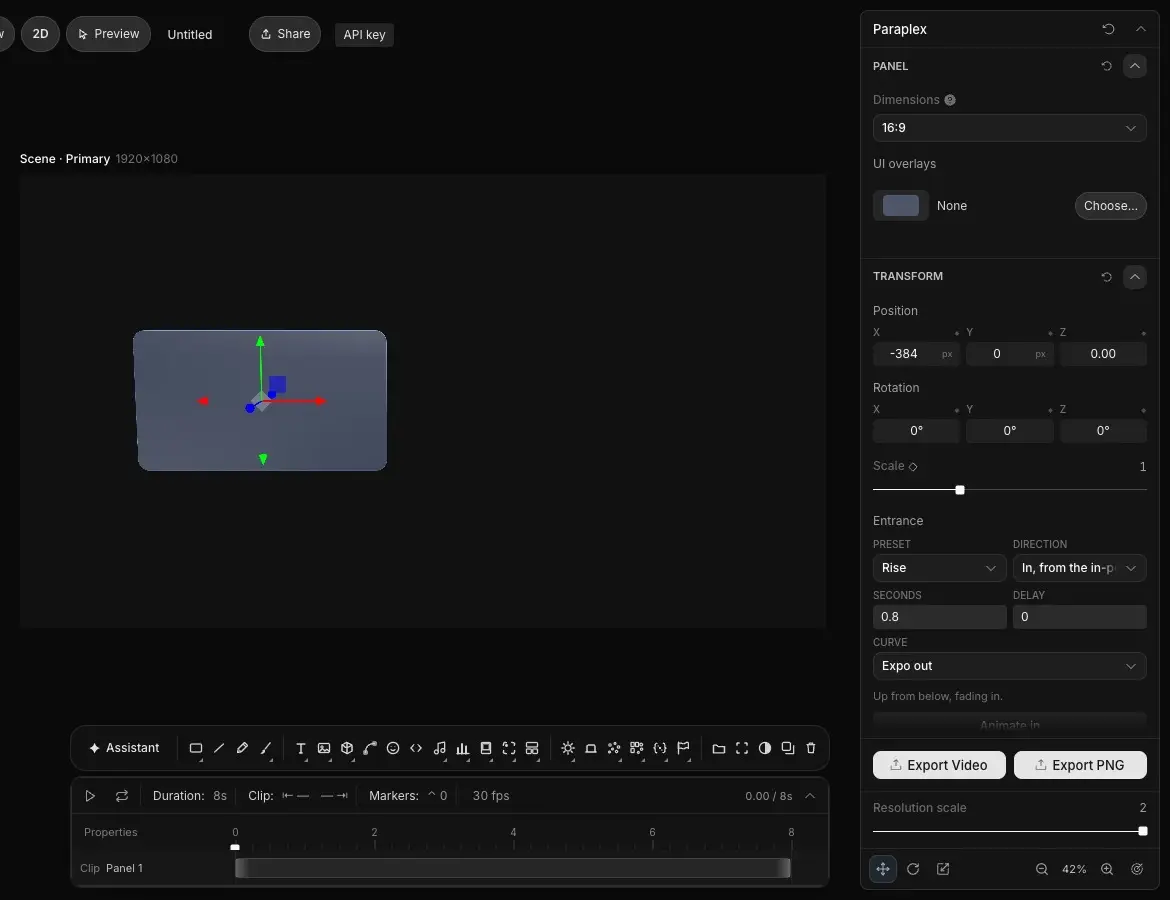Click the dashed frame capture icon
The height and width of the screenshot is (900, 1170).
point(509,748)
